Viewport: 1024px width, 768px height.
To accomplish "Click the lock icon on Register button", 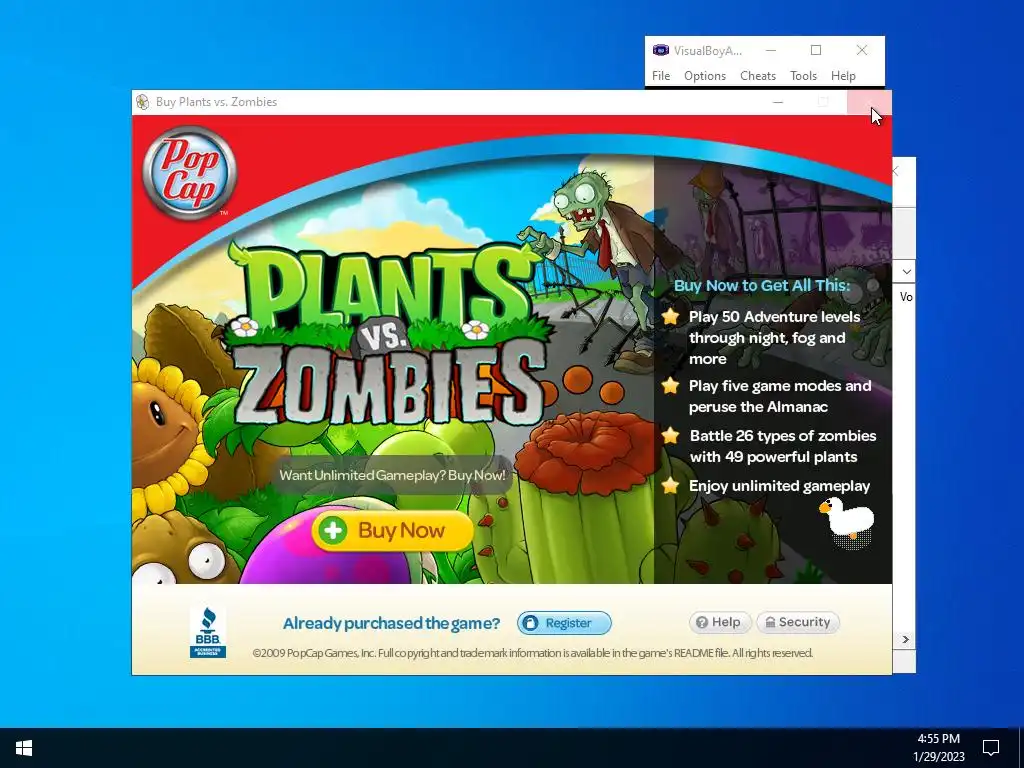I will coord(530,623).
